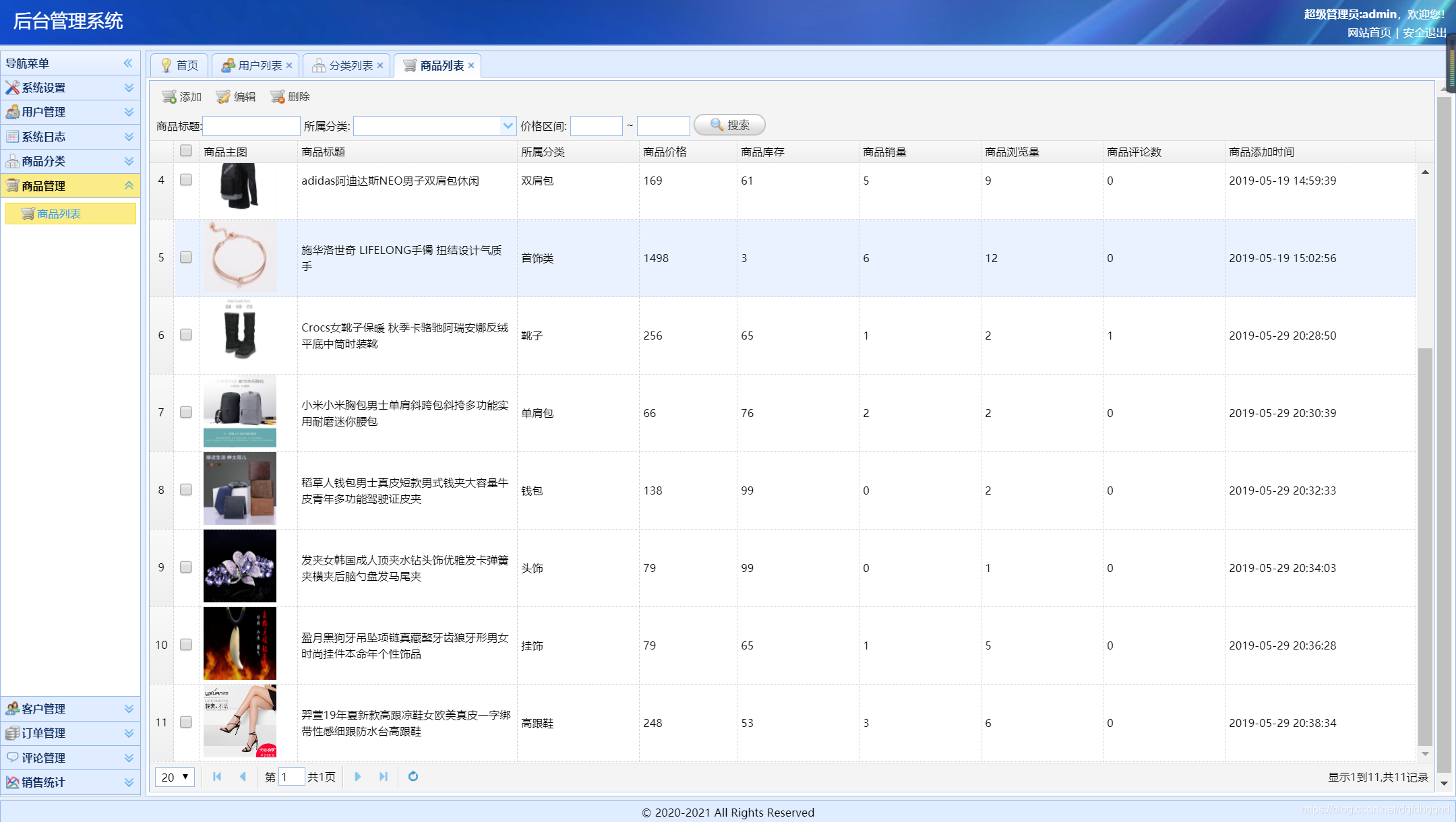Expand the 订单管理 accordion section
This screenshot has height=822, width=1456.
[x=129, y=733]
